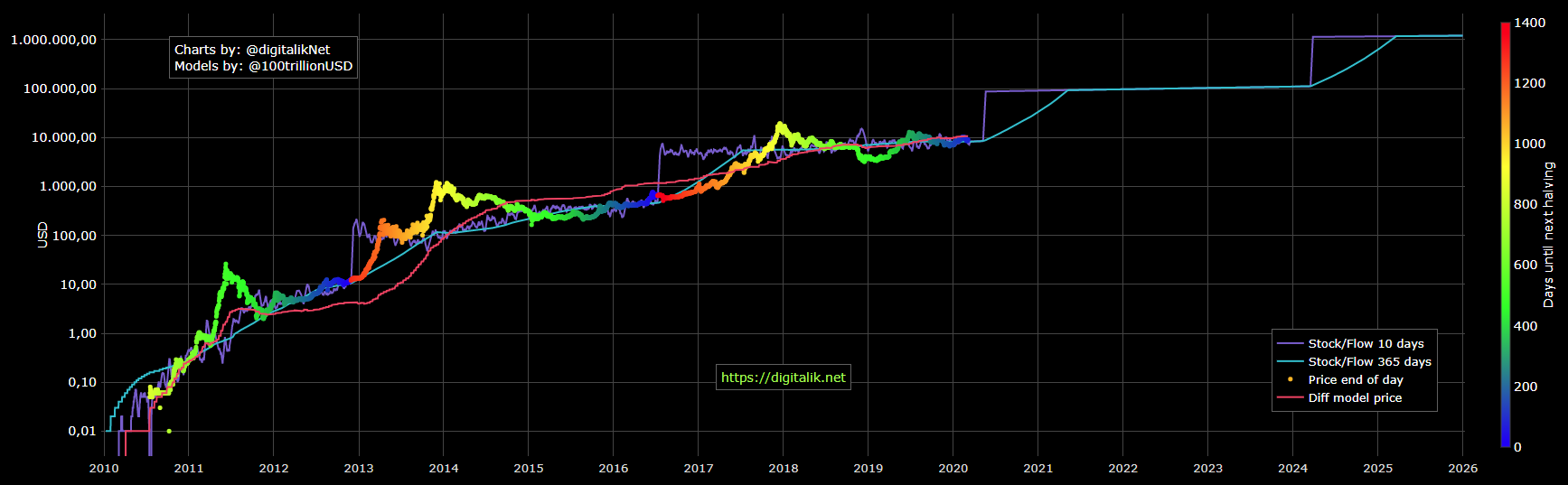Click 'Days until next halving' colorbar title
1568x485 pixels.
1549,235
